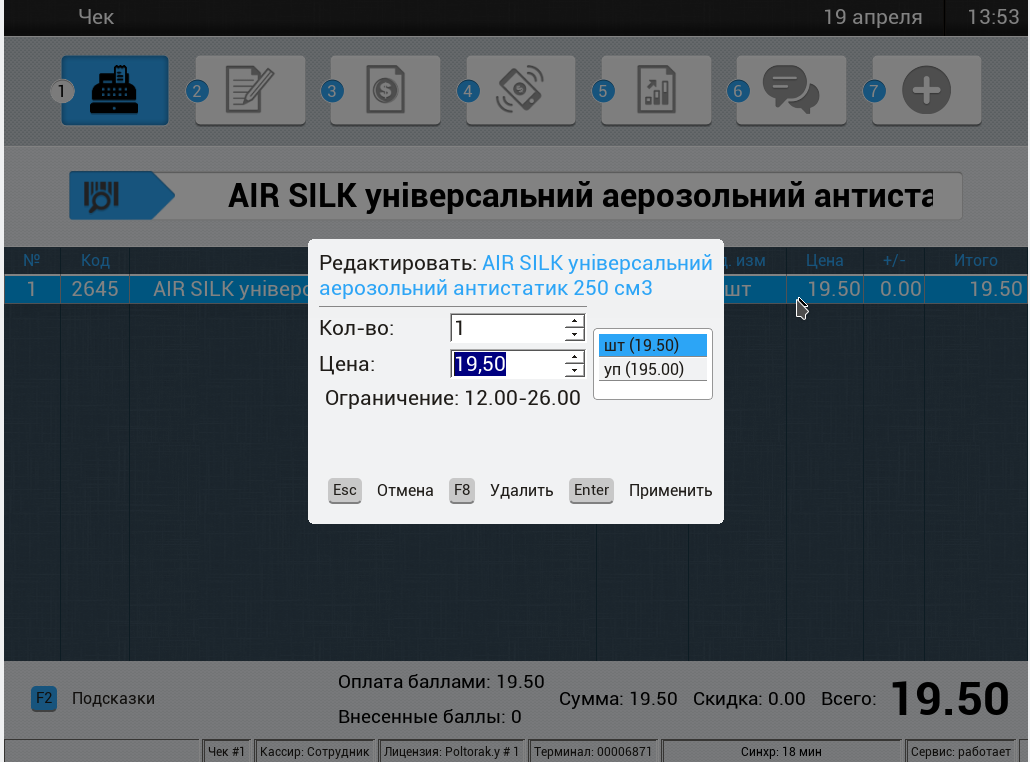Click Применить to apply changes
This screenshot has width=1030, height=762.
pos(670,491)
